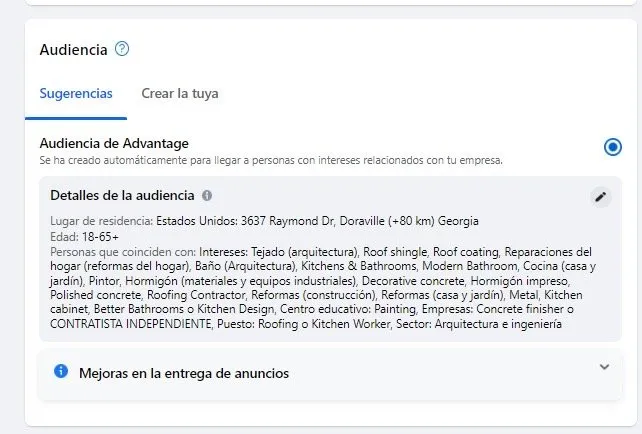
Task: Open the Crear la tuya tab
Action: tap(180, 94)
